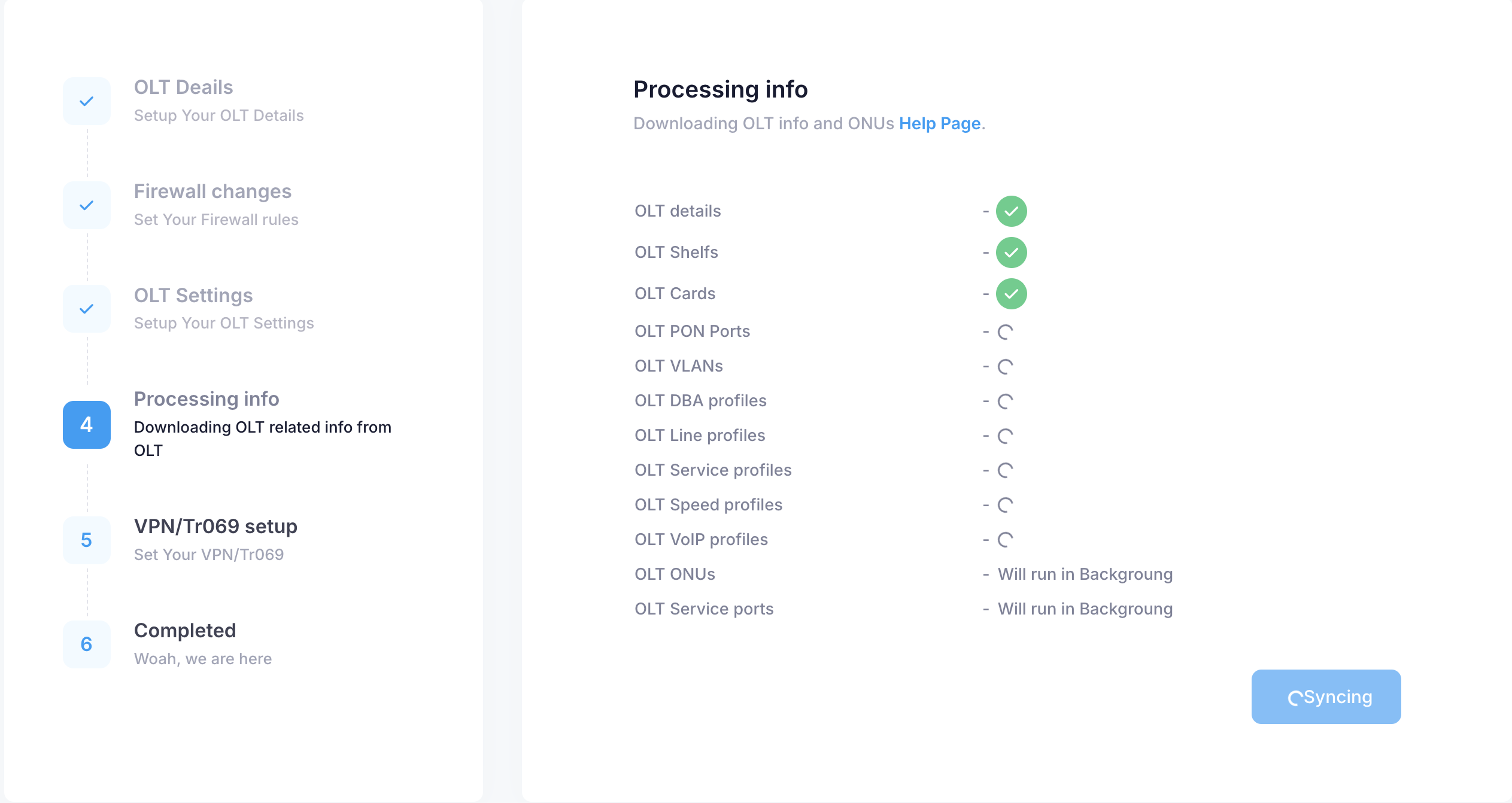Select step 4 Processing info badge
Viewport: 1512px width, 803px height.
pos(87,425)
